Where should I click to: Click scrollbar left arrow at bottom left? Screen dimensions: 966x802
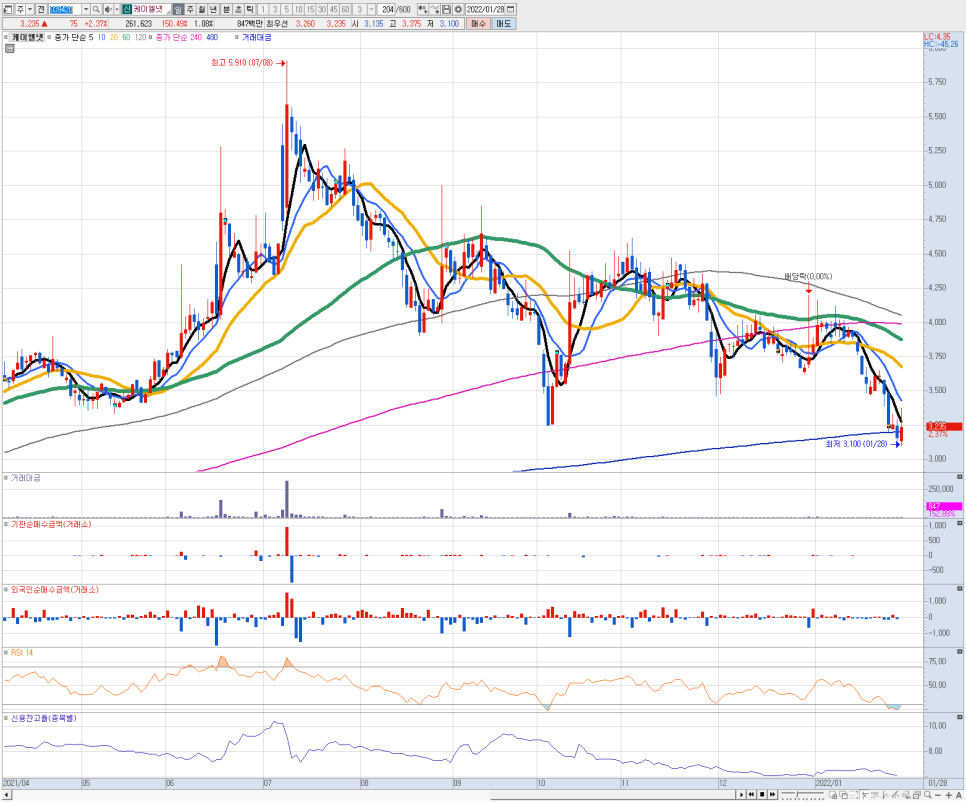[6, 795]
